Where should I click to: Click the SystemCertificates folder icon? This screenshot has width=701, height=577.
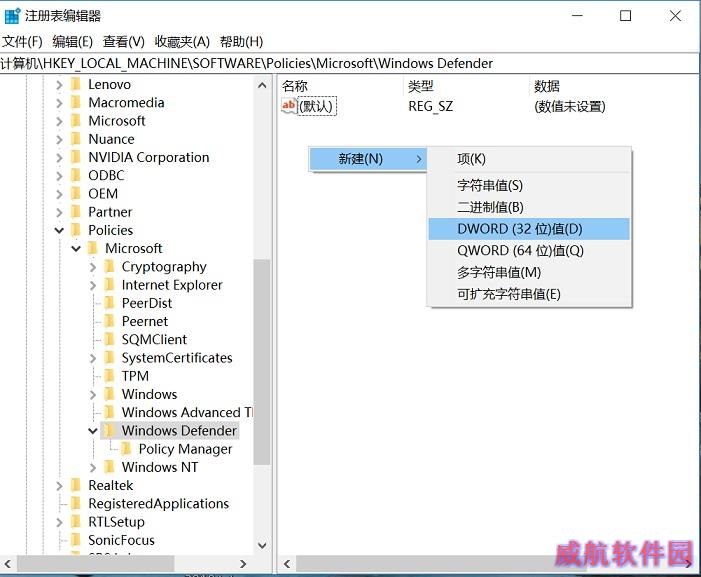pyautogui.click(x=110, y=358)
